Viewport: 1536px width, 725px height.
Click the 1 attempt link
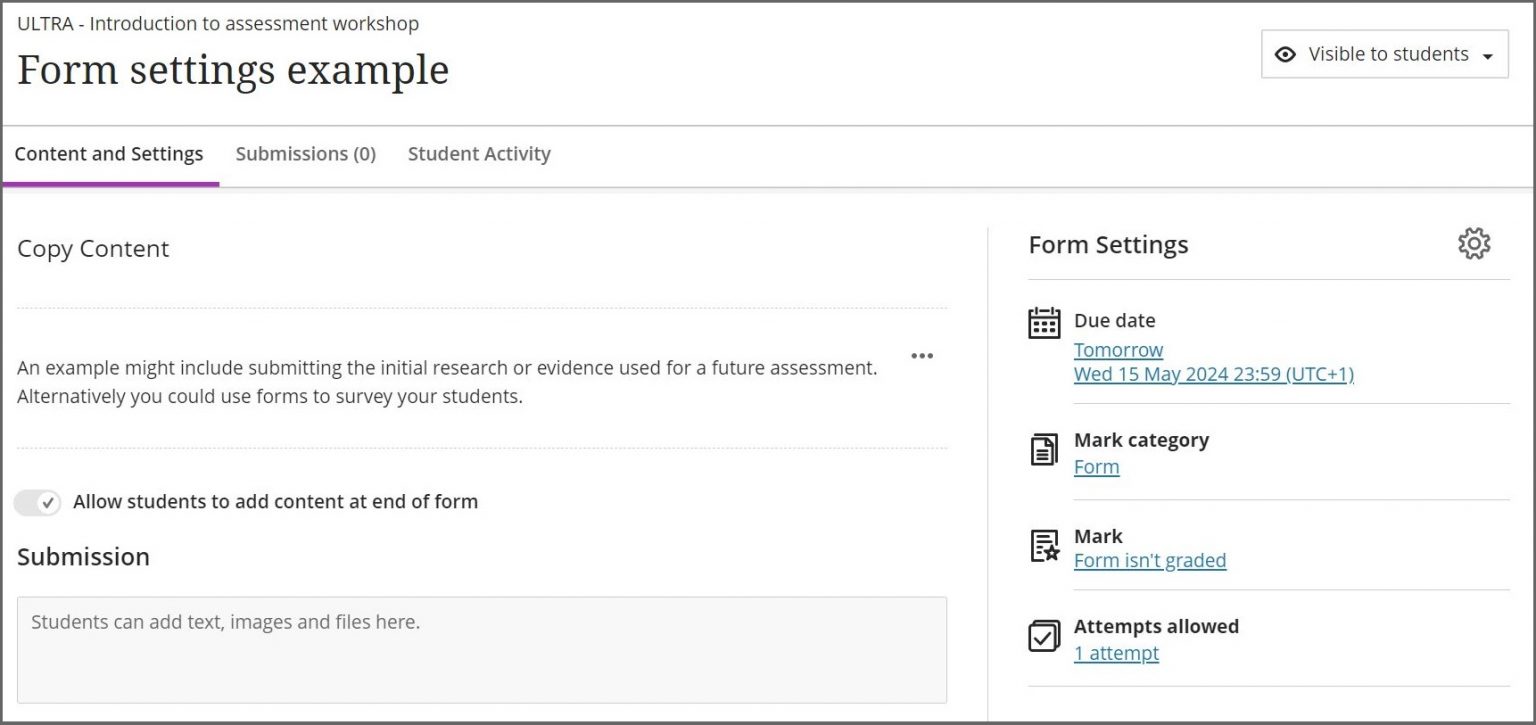[1117, 653]
